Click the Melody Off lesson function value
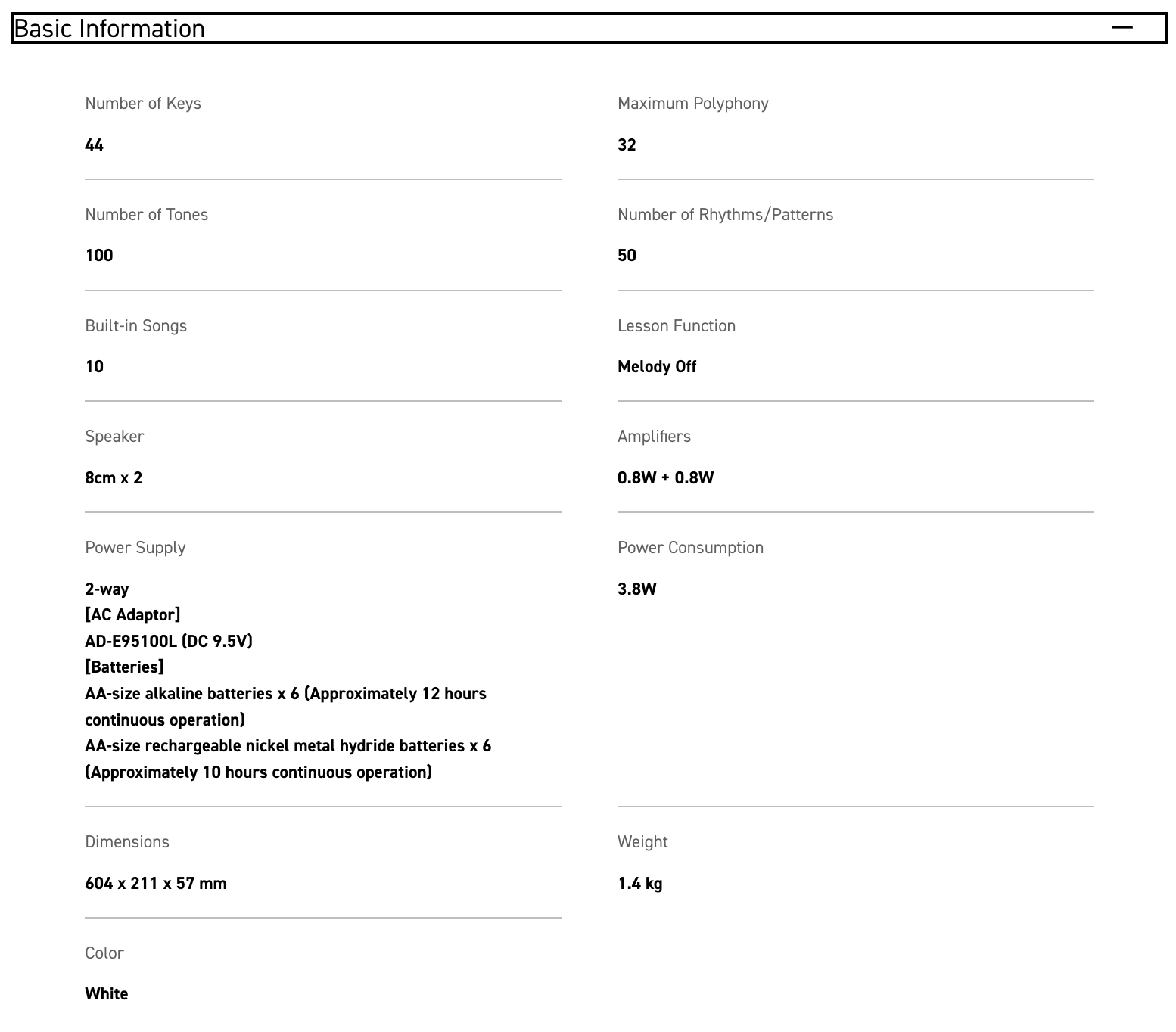This screenshot has width=1176, height=1032. click(x=656, y=367)
